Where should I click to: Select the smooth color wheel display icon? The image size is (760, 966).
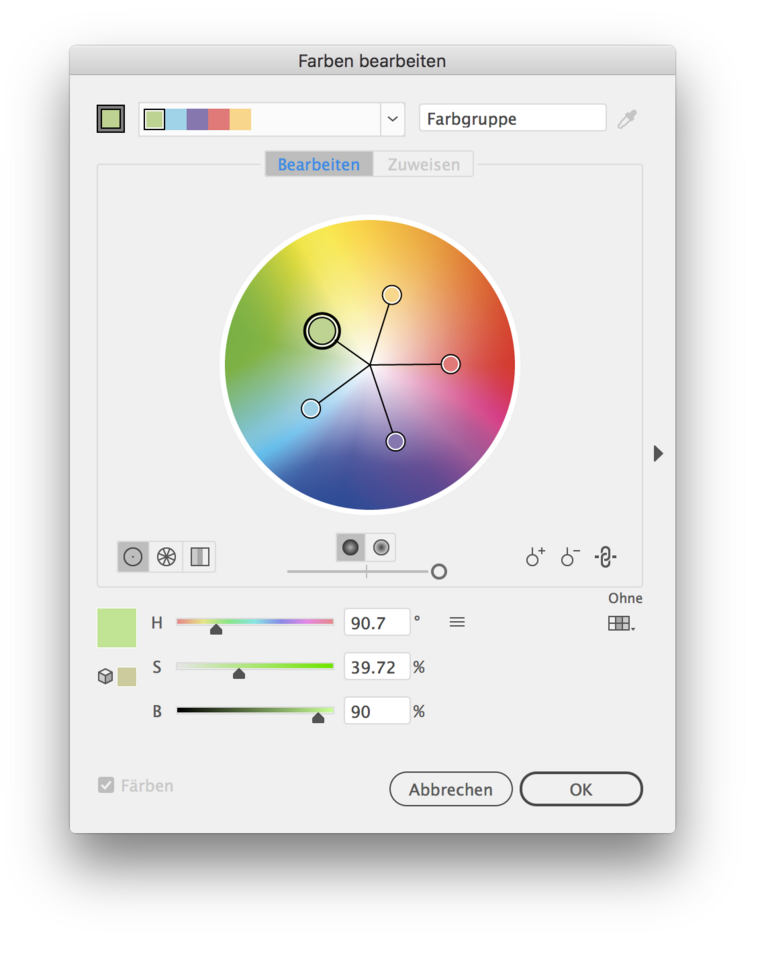133,557
